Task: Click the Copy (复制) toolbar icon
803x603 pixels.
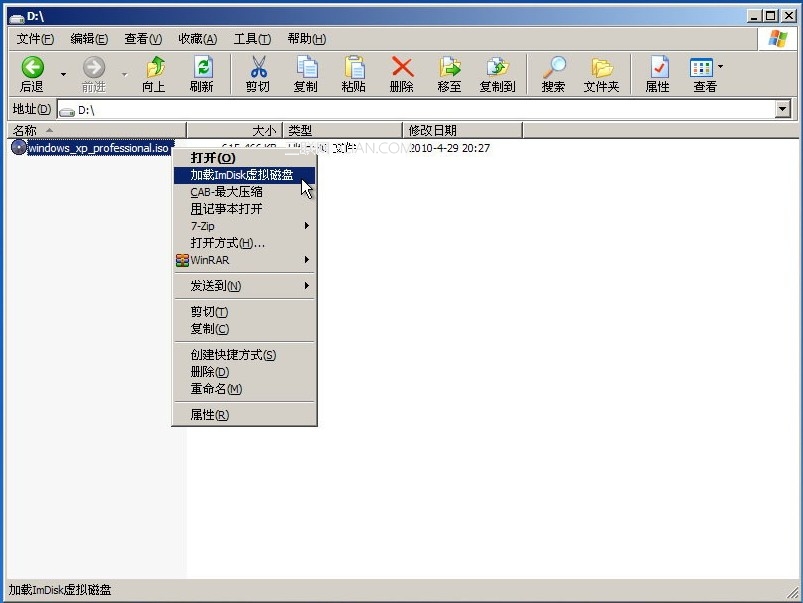Action: [x=306, y=67]
